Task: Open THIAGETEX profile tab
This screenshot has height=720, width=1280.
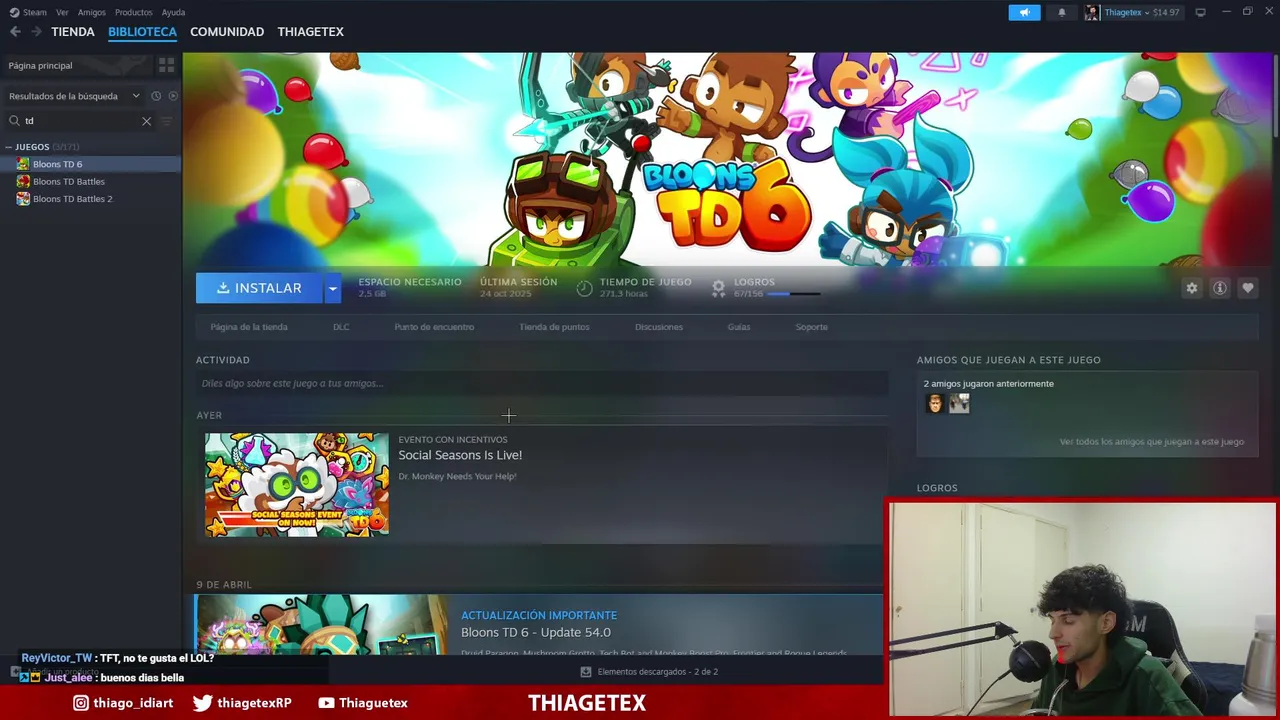Action: click(x=310, y=32)
